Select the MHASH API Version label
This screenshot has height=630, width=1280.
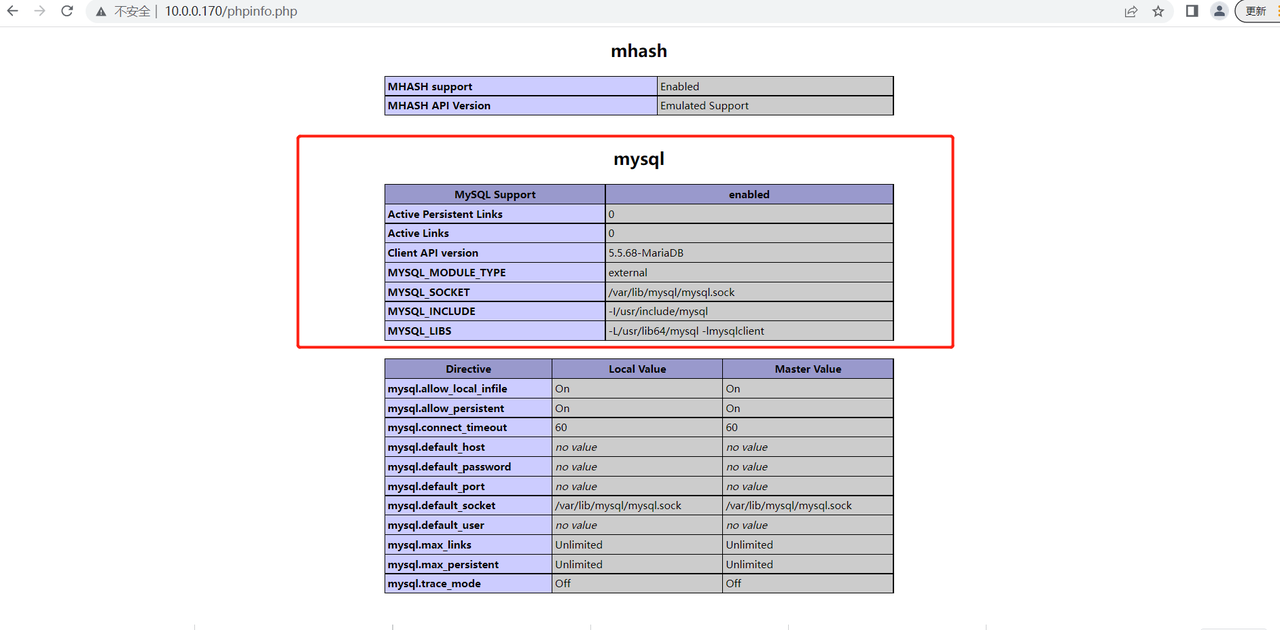point(439,106)
